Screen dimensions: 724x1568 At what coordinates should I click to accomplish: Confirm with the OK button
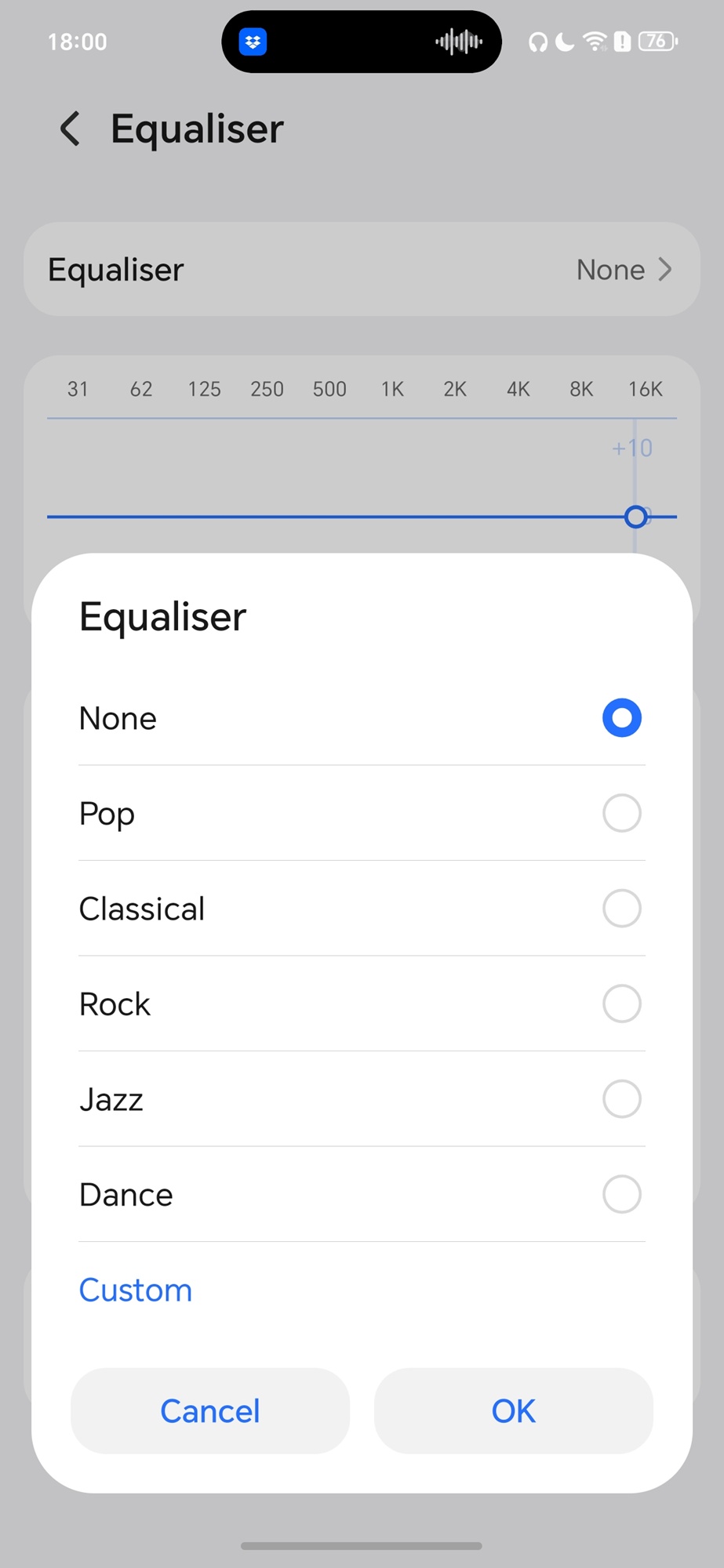point(513,1411)
